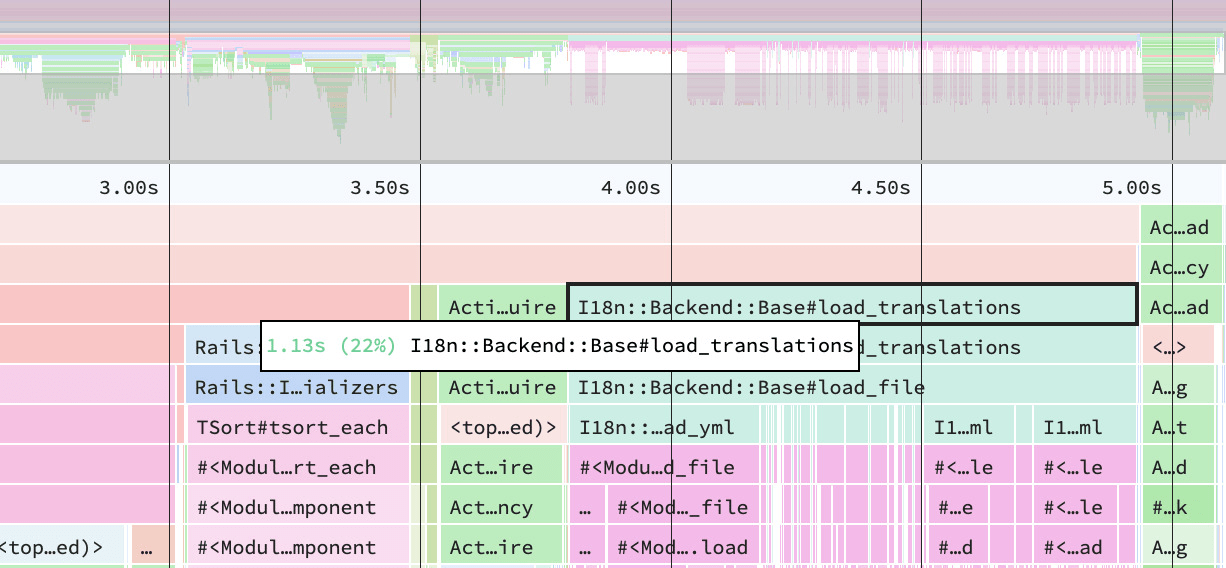
Task: Click the light-blue <top…ed)> frame
Action: pos(61,546)
